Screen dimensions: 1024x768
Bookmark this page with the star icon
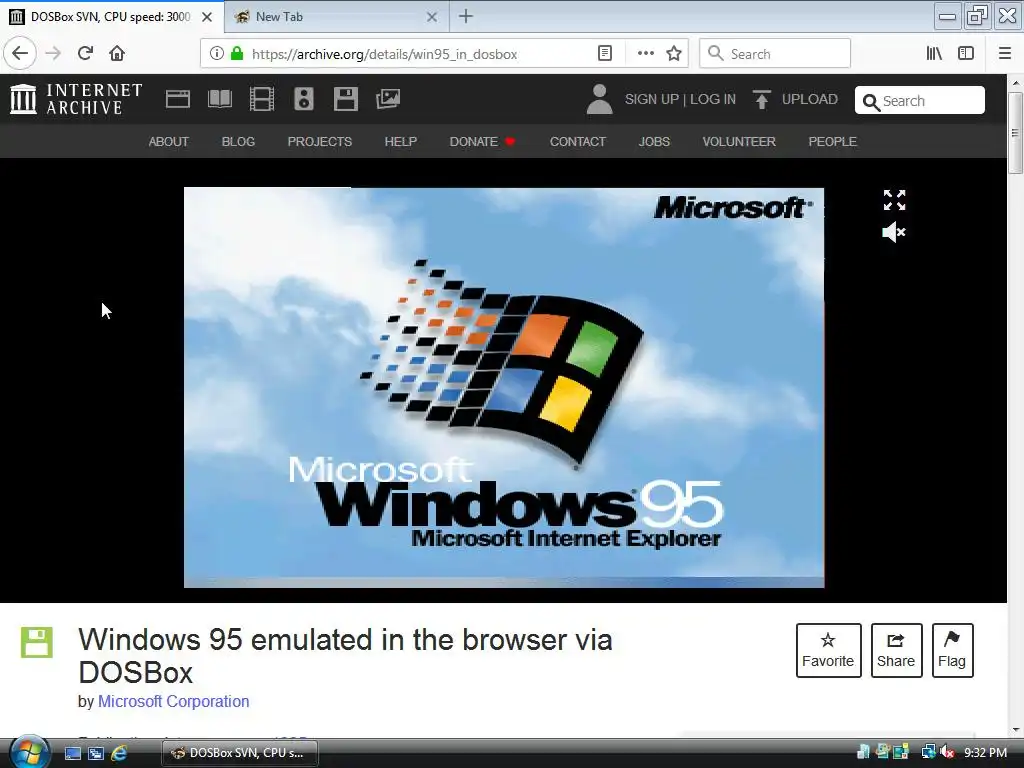[x=674, y=54]
